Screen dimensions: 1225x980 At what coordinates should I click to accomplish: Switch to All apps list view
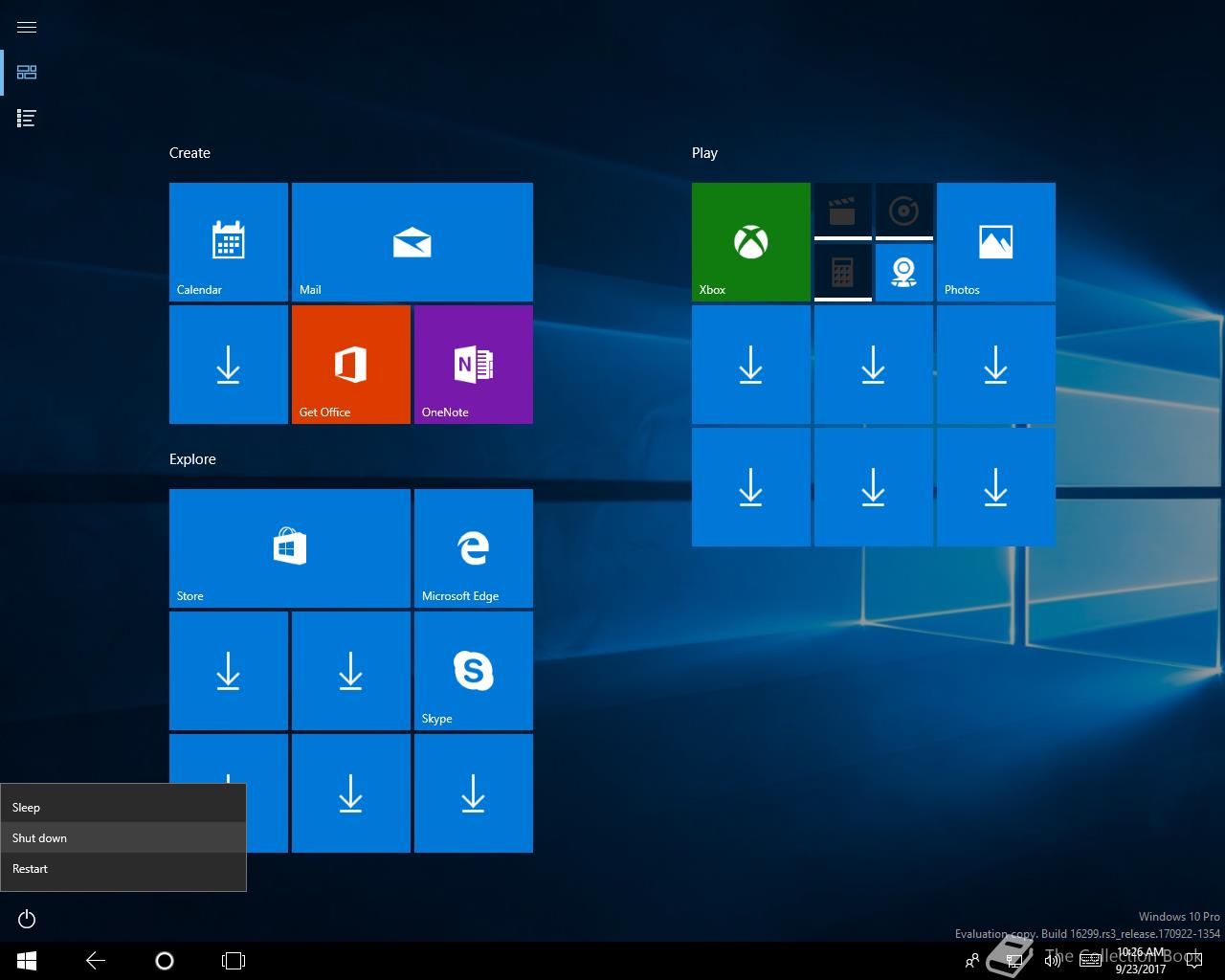coord(27,119)
